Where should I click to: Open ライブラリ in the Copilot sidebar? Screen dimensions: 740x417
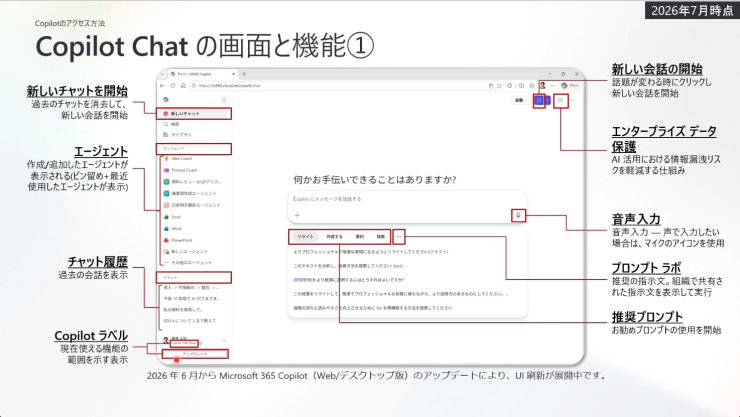pos(177,134)
